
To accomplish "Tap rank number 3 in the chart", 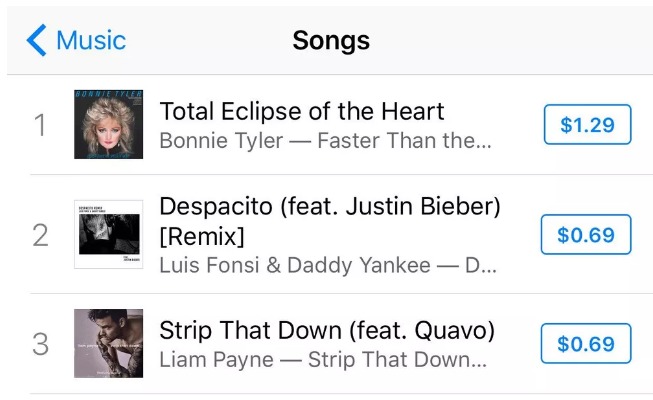I will tap(41, 344).
